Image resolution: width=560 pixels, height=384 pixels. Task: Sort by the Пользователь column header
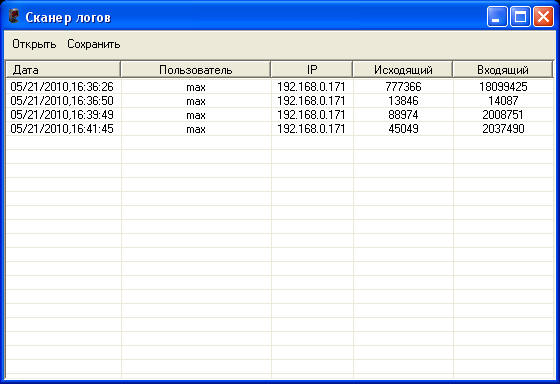(x=195, y=69)
